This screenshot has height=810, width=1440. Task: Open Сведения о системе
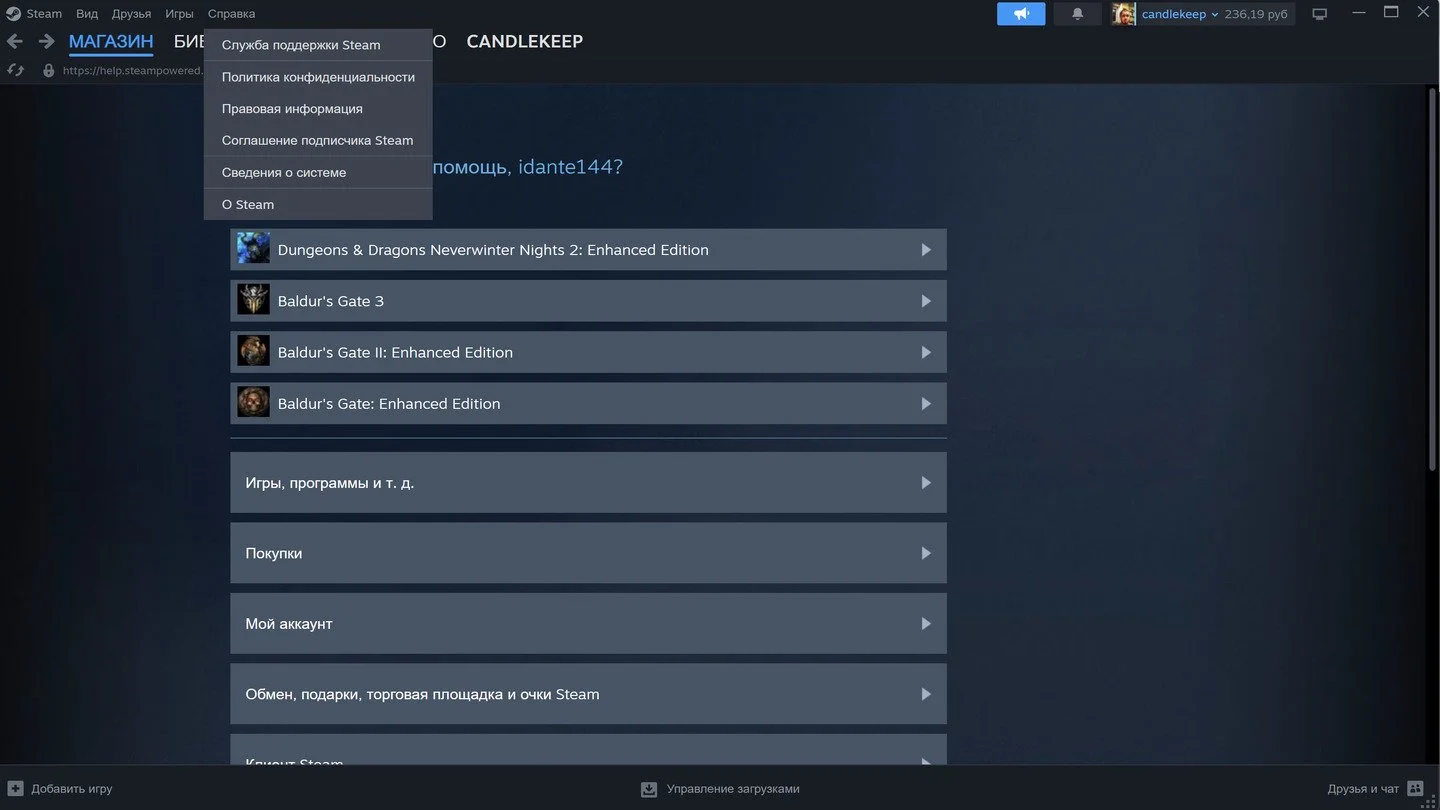point(318,173)
